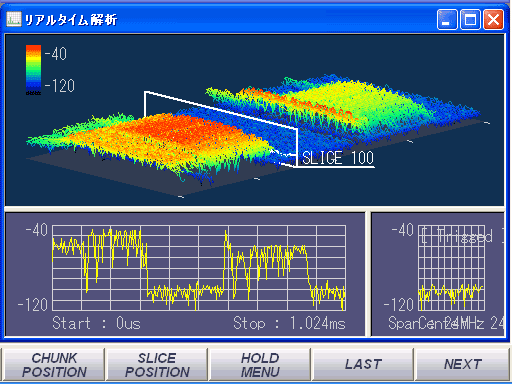
Task: Close the real-time analysis window
Action: pyautogui.click(x=493, y=20)
